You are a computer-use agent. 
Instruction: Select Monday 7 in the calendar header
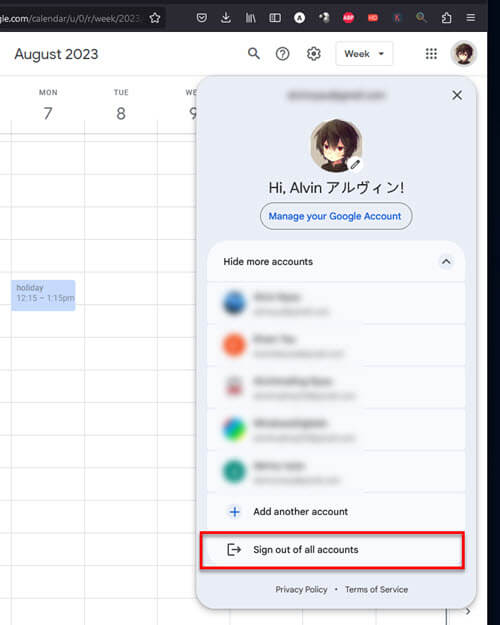point(48,114)
